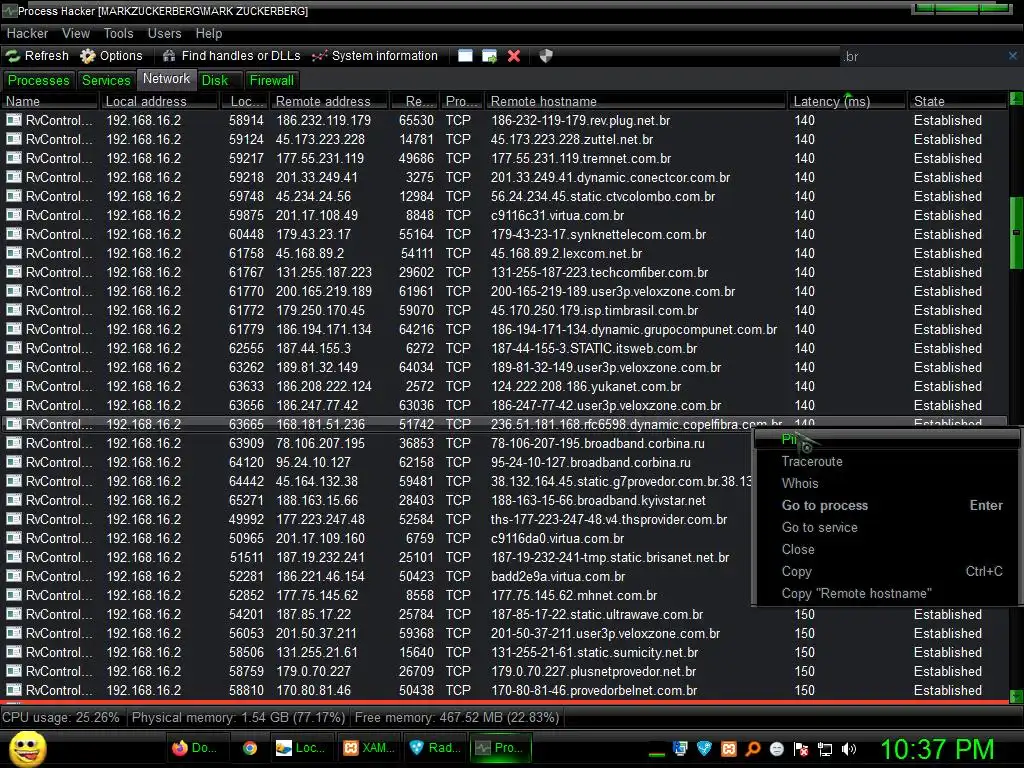Click RvControl icon on row 170.80.81.46
Image resolution: width=1024 pixels, height=768 pixels.
coord(14,690)
